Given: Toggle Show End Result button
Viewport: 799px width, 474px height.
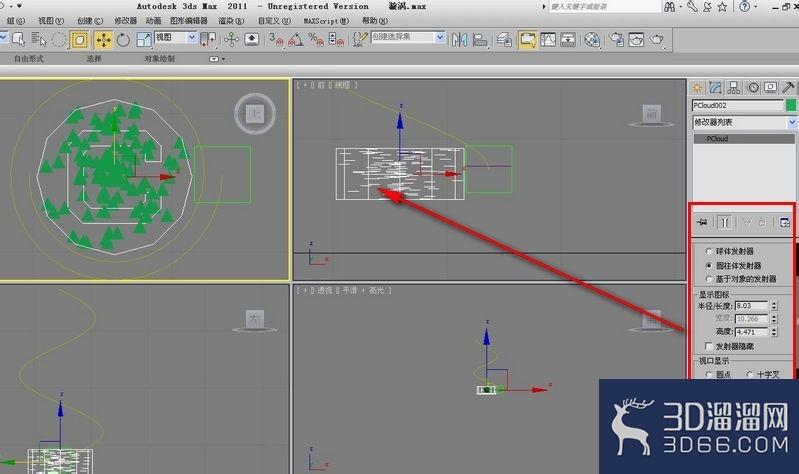Looking at the screenshot, I should point(725,222).
